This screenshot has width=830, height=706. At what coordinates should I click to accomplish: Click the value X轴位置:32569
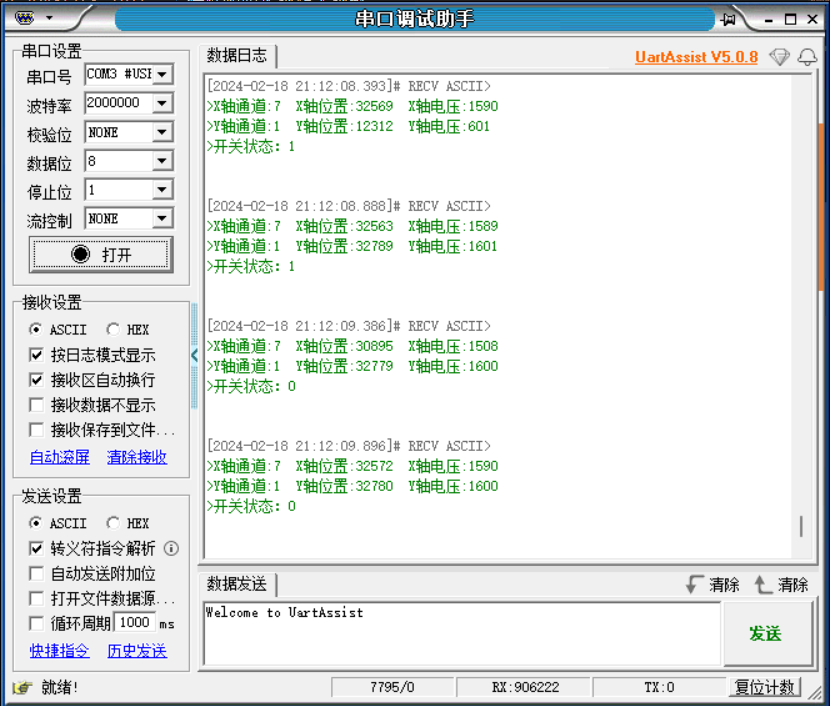tap(345, 106)
